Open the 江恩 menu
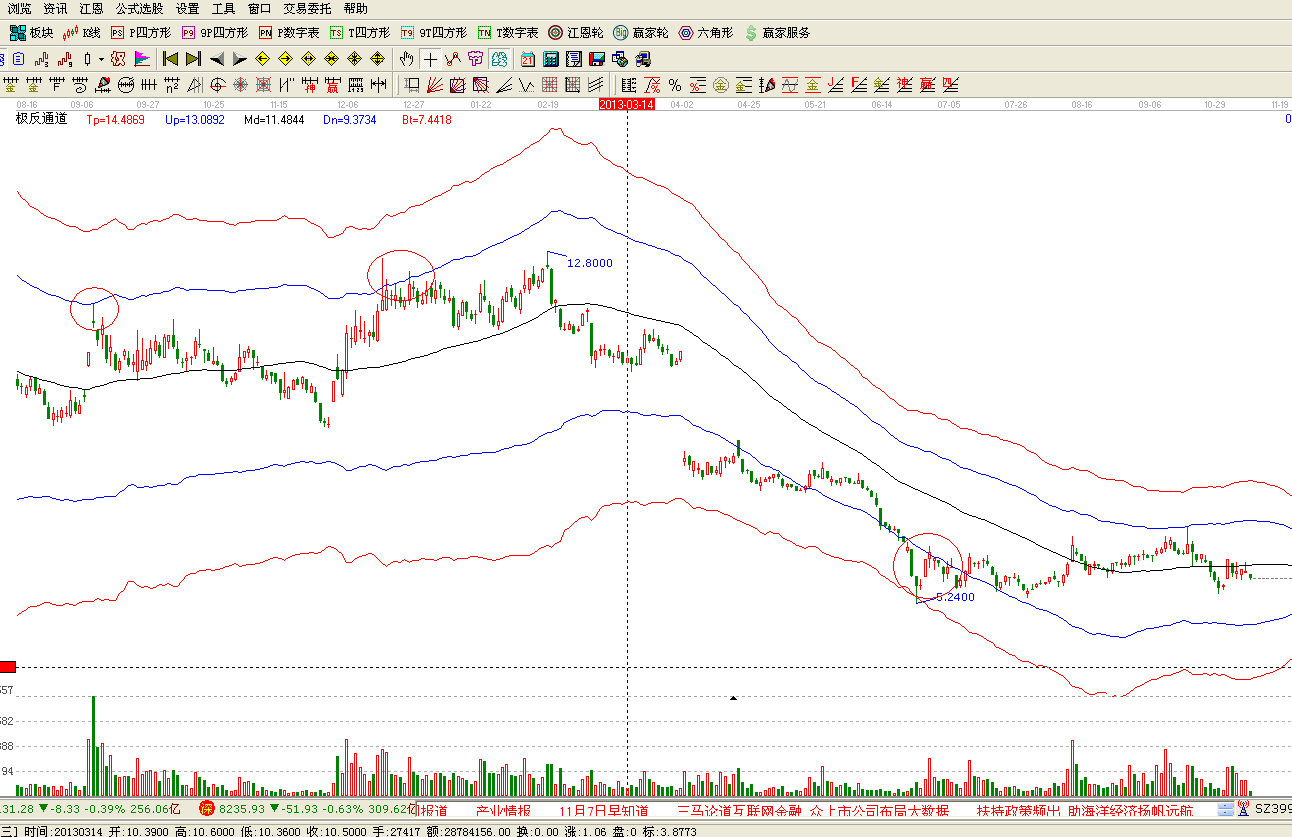 coord(91,9)
